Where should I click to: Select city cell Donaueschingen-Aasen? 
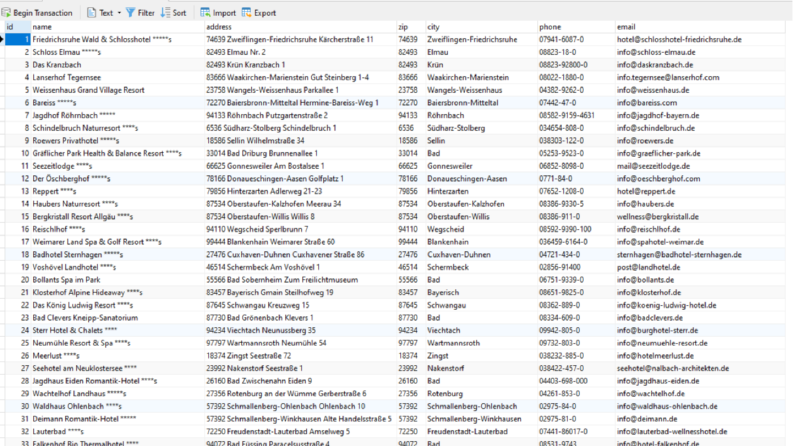(x=481, y=179)
